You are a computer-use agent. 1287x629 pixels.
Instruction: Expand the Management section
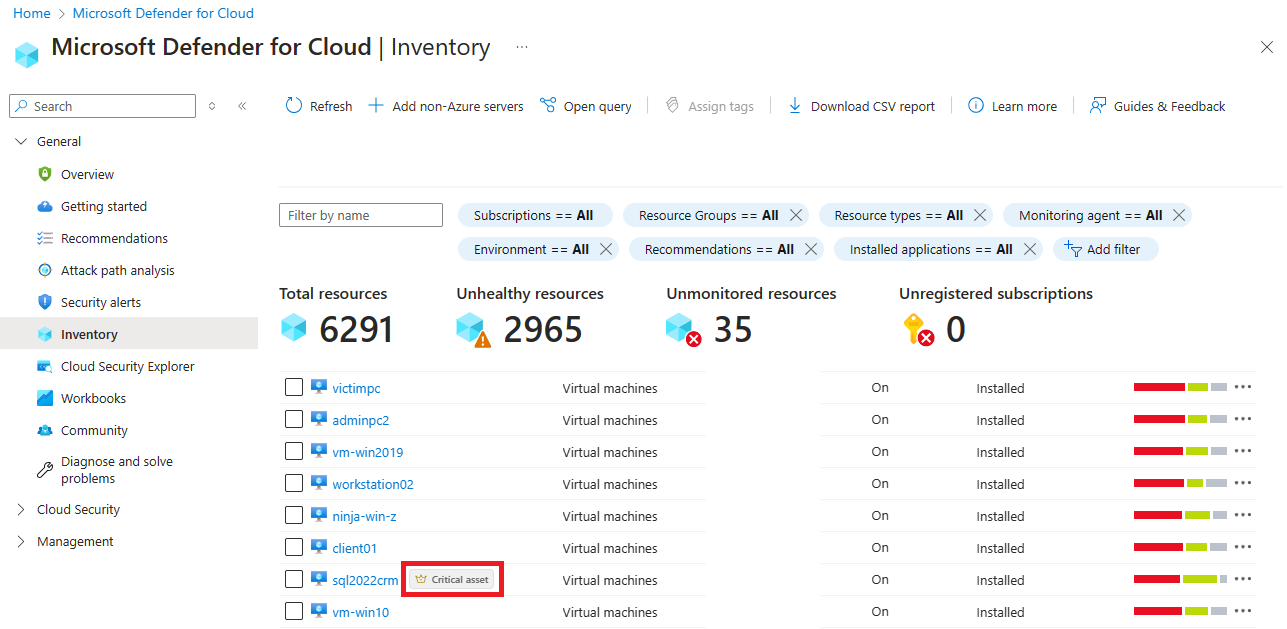[22, 542]
